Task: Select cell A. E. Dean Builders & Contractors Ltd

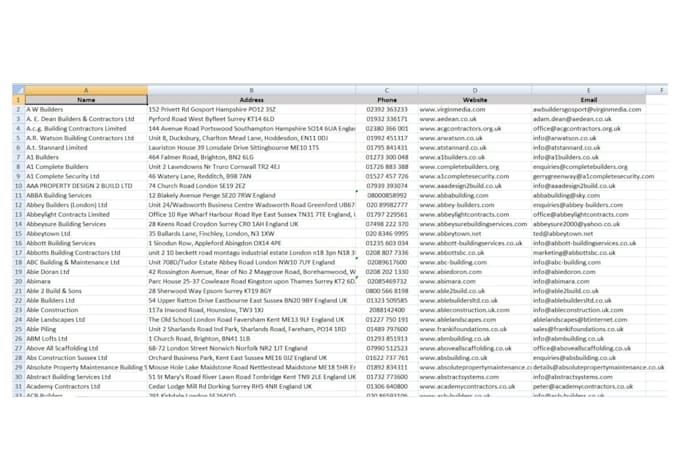Action: pyautogui.click(x=86, y=119)
